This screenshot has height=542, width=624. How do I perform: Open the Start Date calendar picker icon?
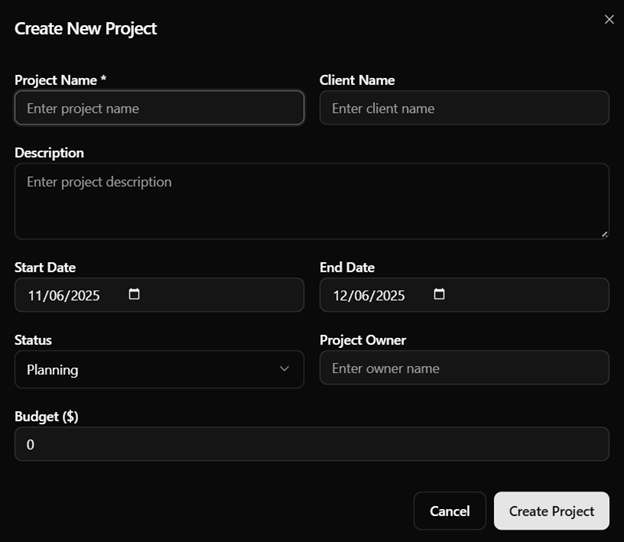click(x=134, y=294)
